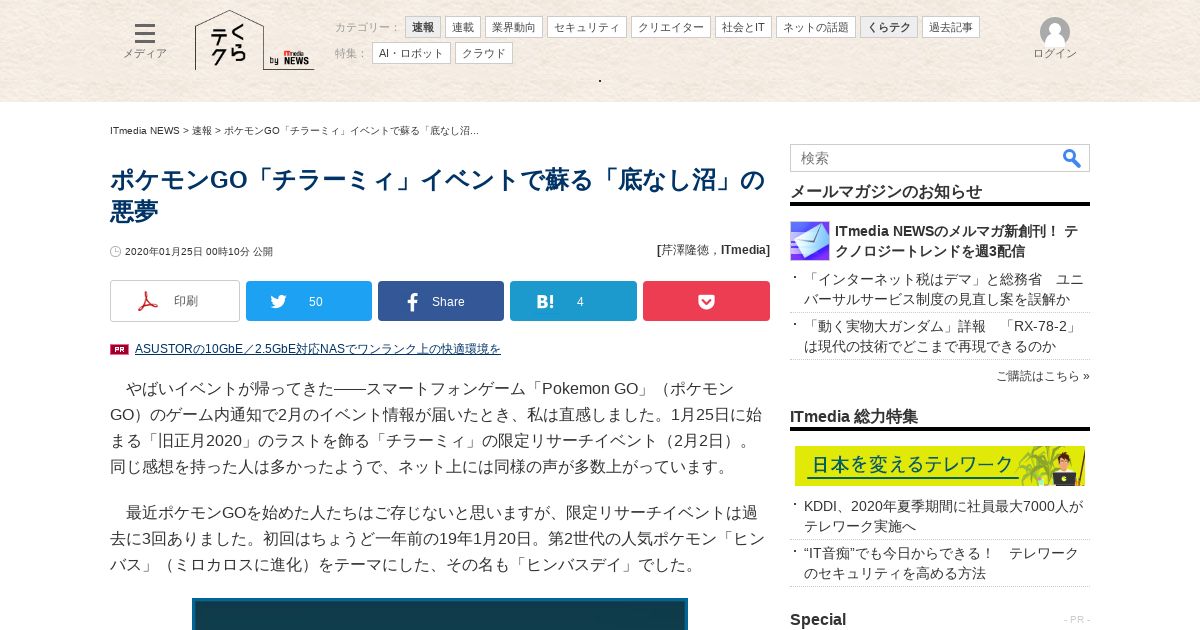Open the 日本を変えるテレワーク banner

click(940, 466)
